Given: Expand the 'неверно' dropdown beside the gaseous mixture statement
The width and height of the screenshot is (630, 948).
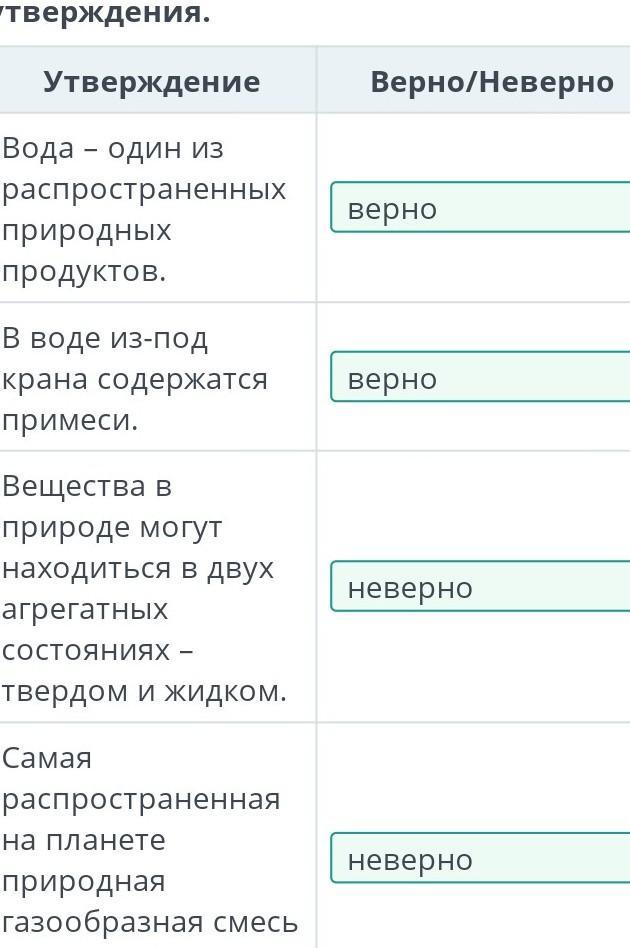Looking at the screenshot, I should point(481,858).
